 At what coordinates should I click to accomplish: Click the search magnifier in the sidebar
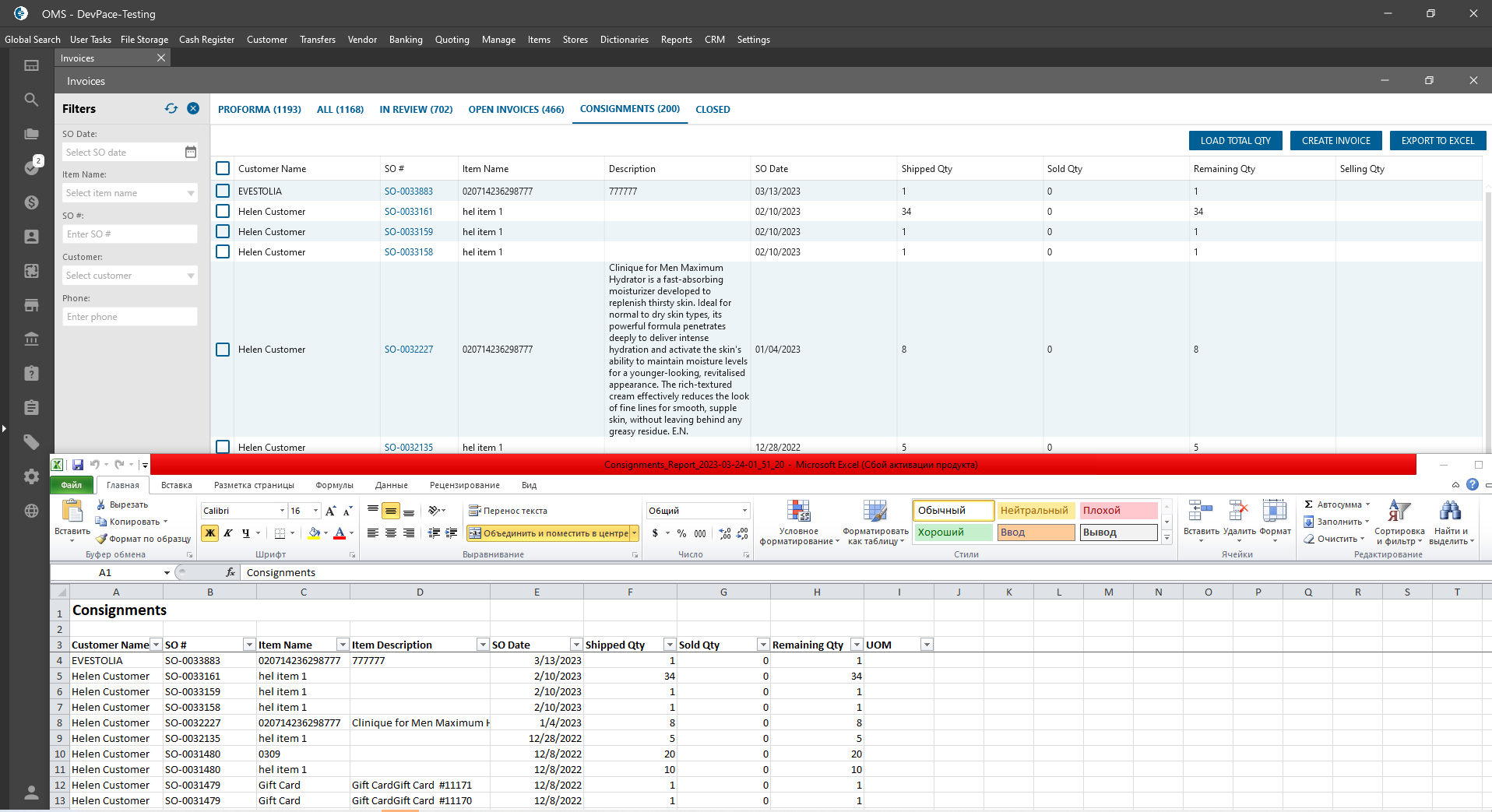tap(31, 100)
